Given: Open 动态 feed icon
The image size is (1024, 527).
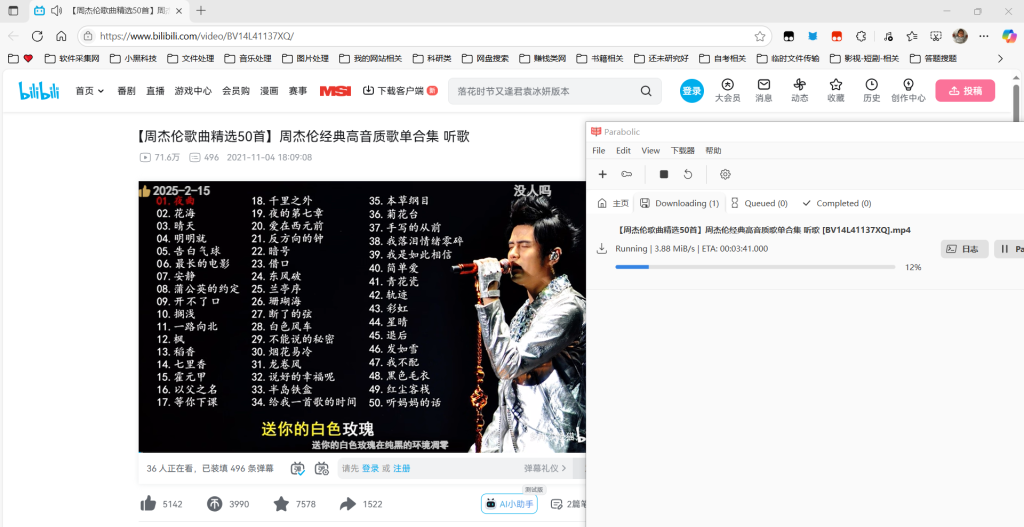Looking at the screenshot, I should tap(799, 91).
